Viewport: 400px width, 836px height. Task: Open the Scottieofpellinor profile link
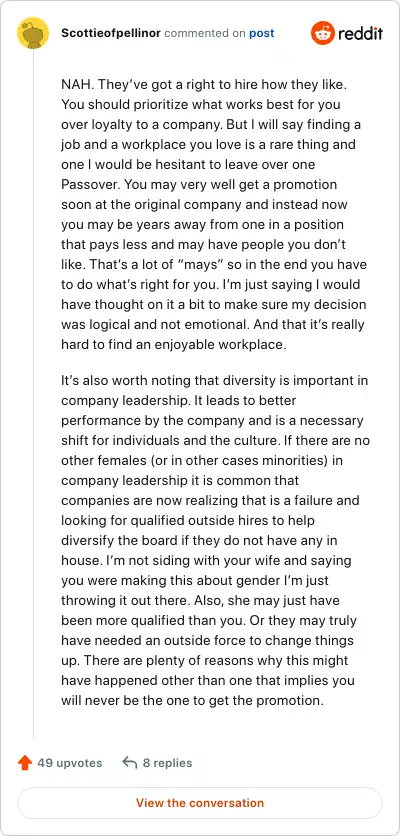pos(111,33)
